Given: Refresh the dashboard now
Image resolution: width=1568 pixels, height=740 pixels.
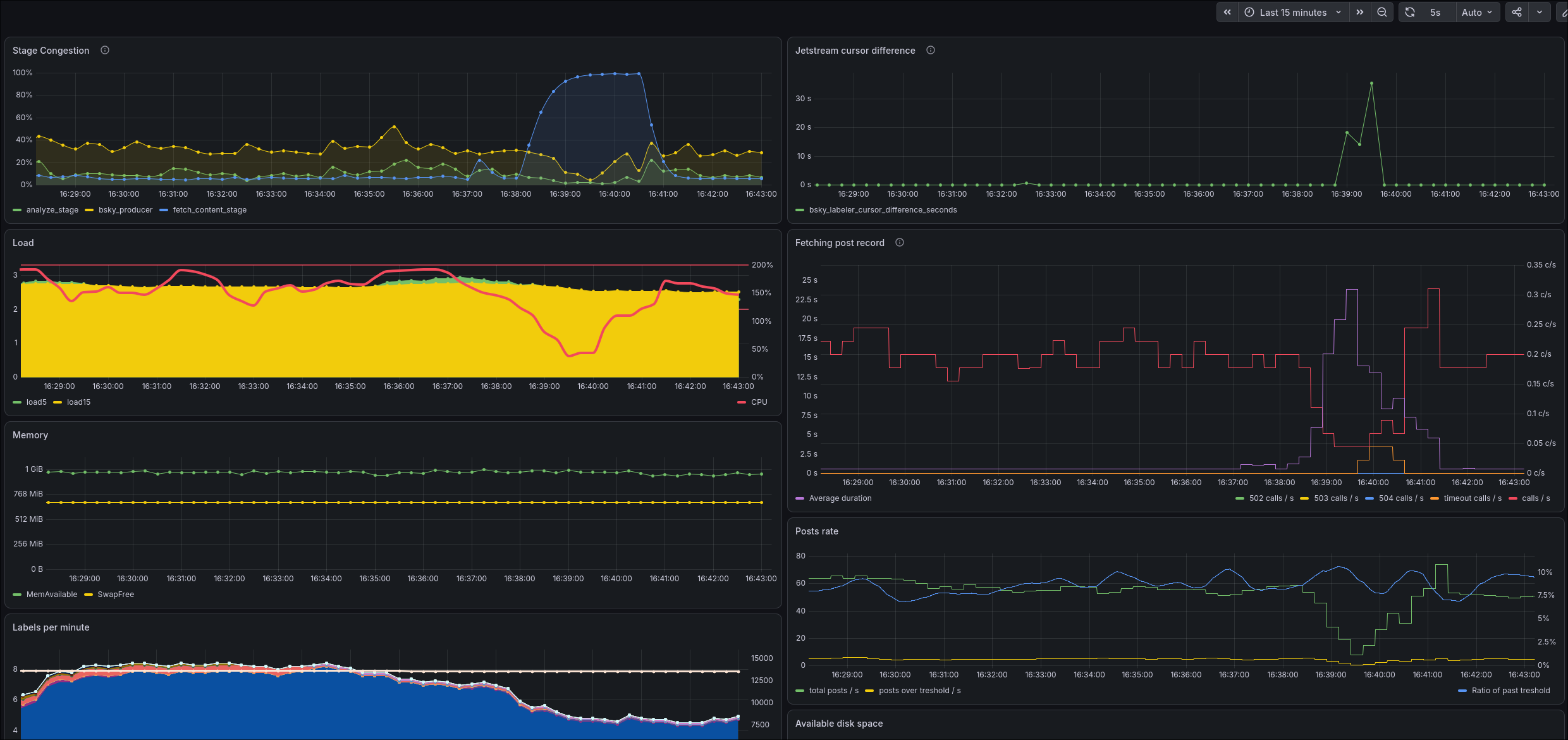Looking at the screenshot, I should tap(1410, 12).
